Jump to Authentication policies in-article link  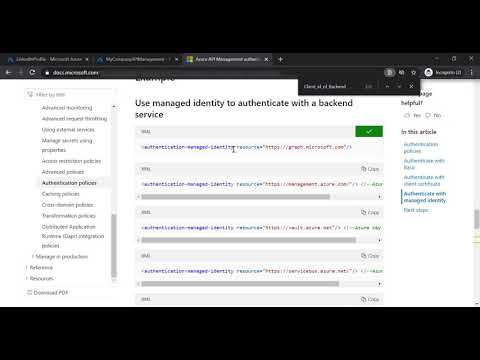(421, 147)
